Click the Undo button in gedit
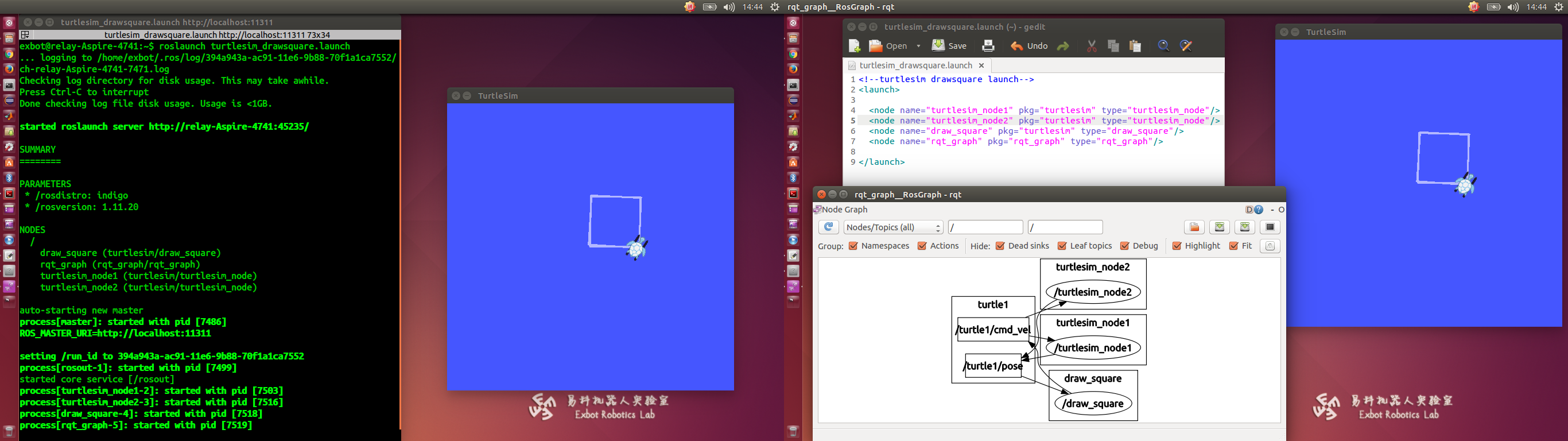Viewport: 1568px width, 441px height. click(1029, 47)
